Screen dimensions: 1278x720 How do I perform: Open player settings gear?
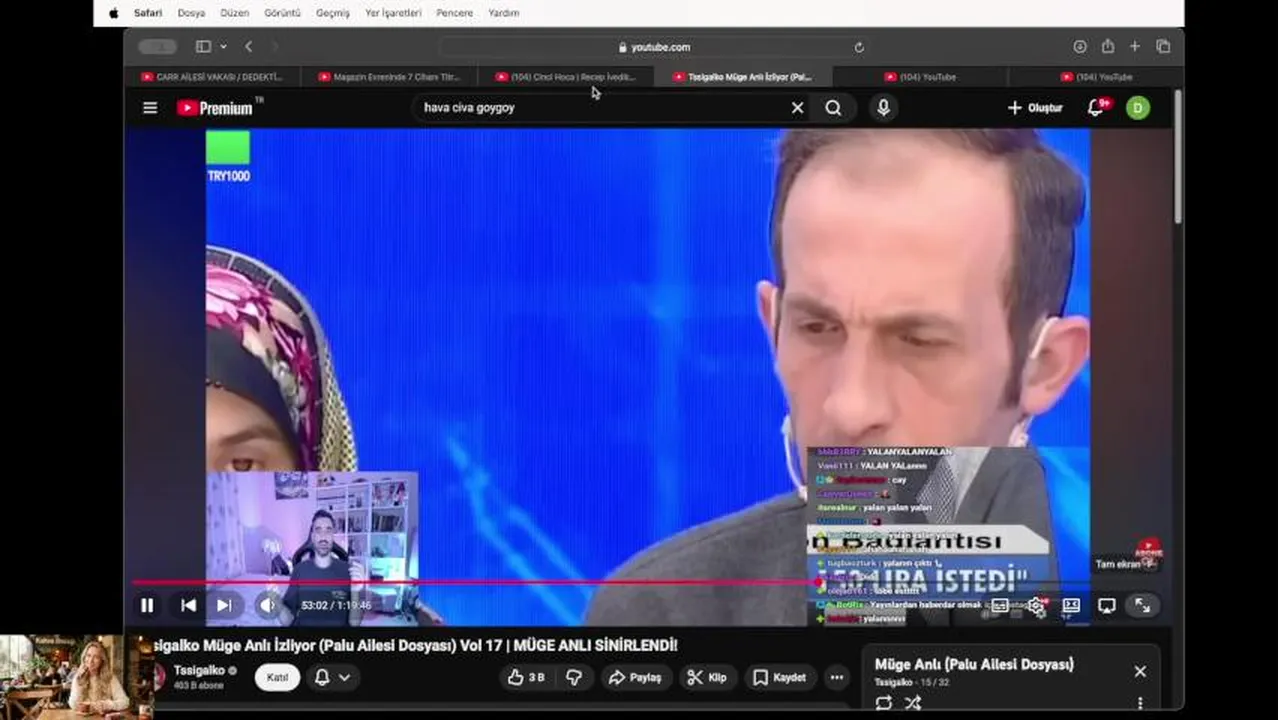[1036, 606]
